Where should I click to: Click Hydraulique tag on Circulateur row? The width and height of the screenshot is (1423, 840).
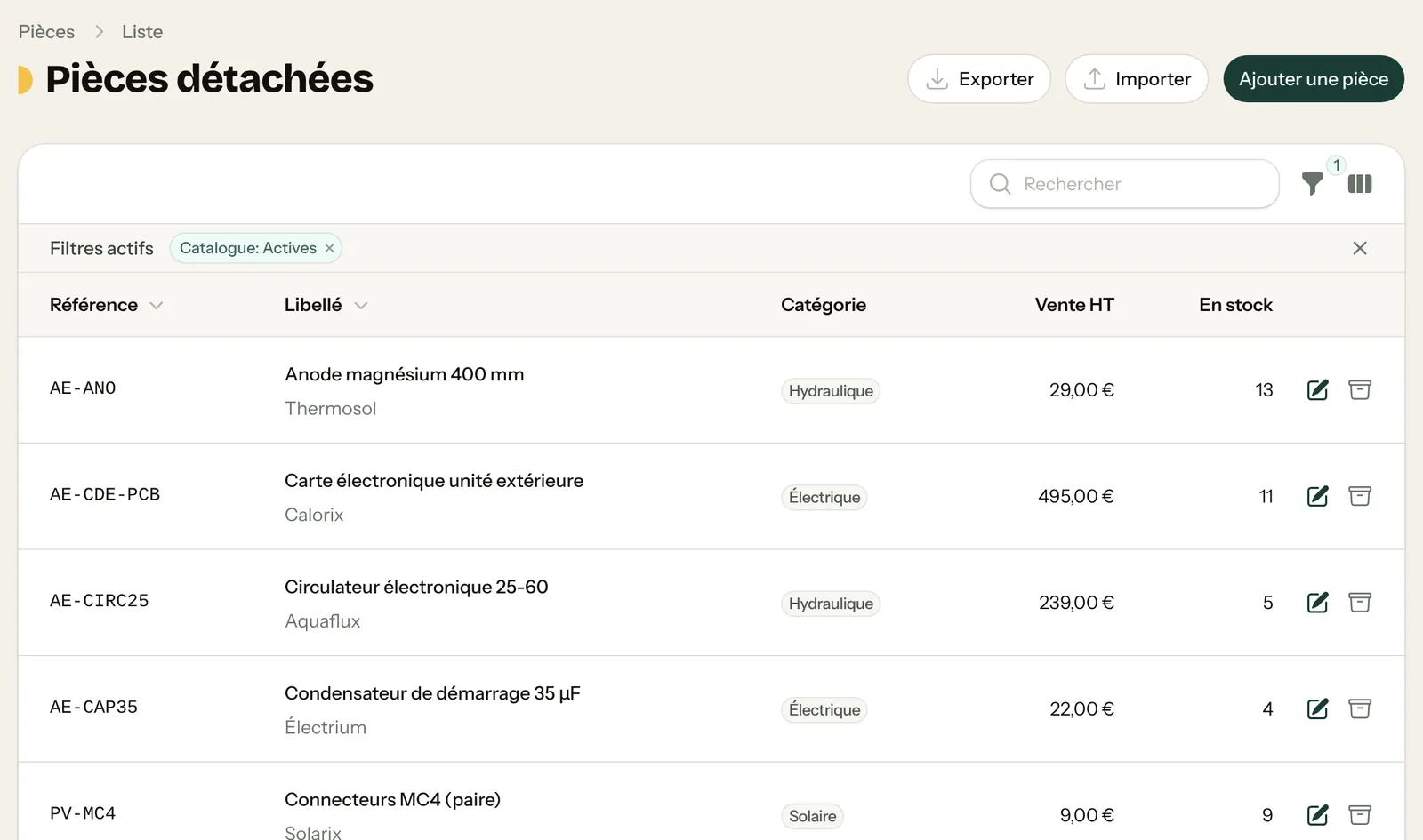click(x=831, y=604)
